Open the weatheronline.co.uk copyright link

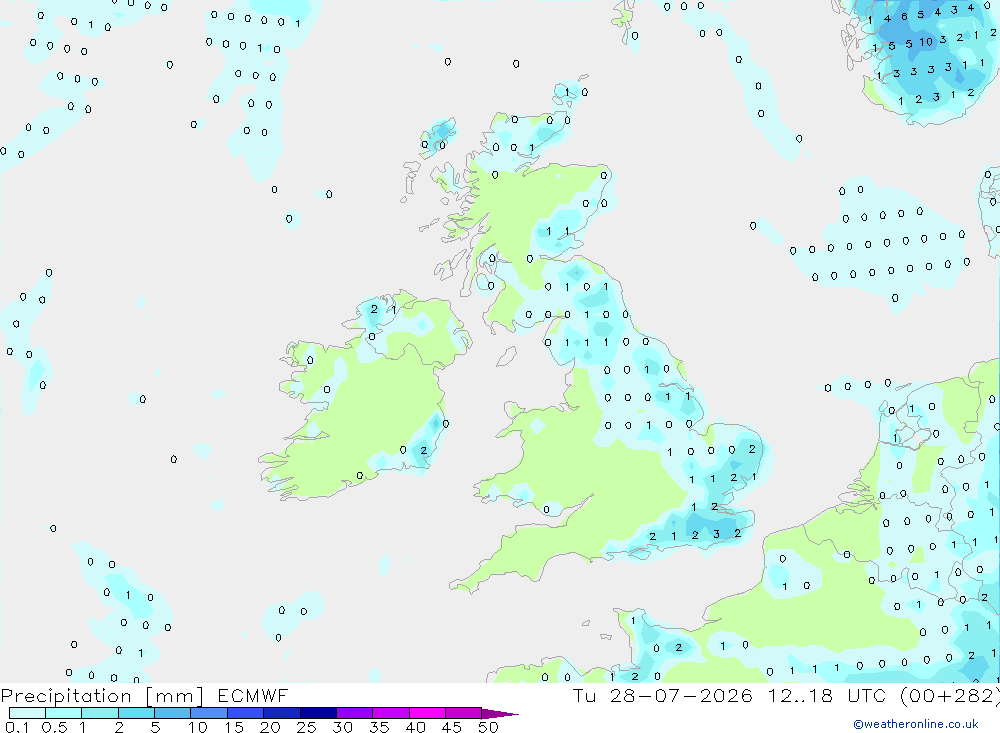click(916, 724)
